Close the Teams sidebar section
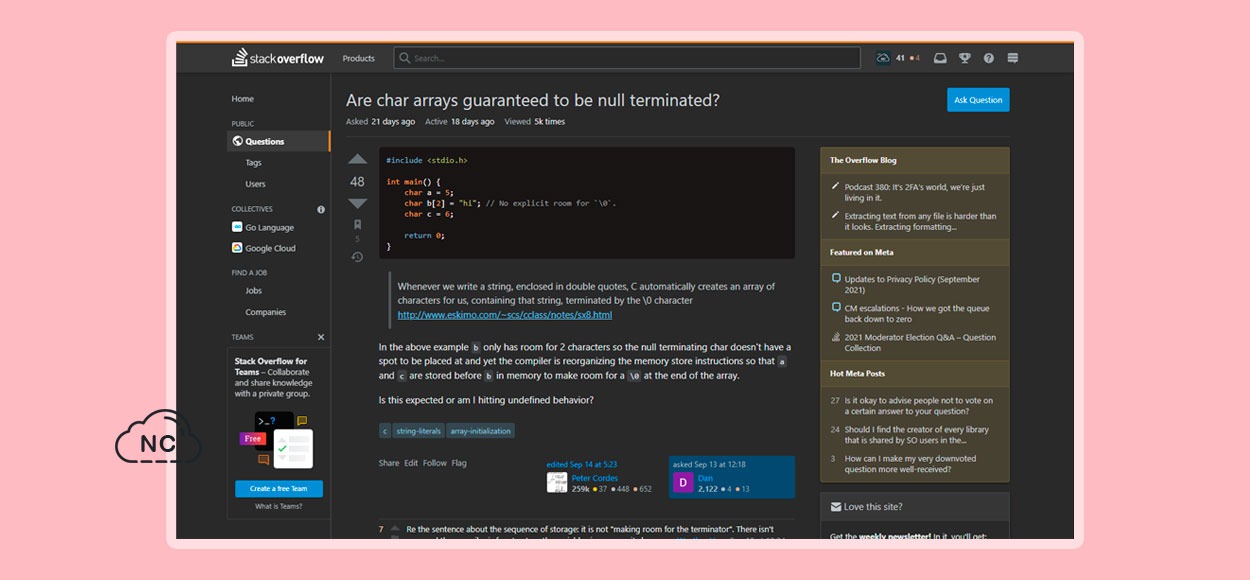1250x580 pixels. [321, 337]
